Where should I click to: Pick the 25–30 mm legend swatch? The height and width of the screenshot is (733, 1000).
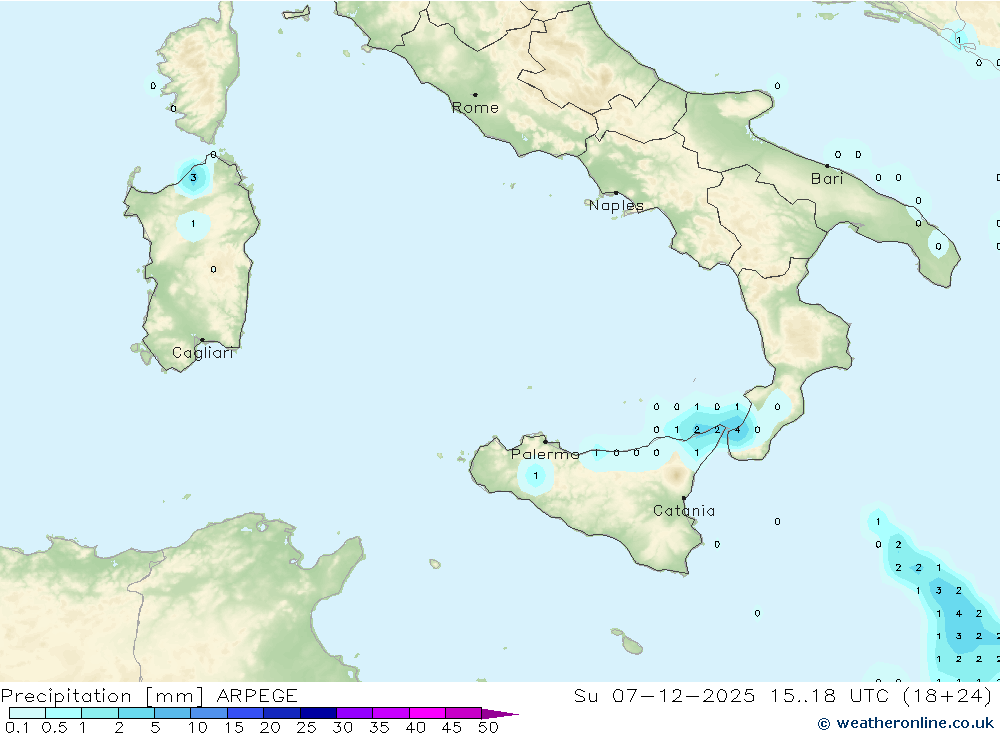[318, 713]
